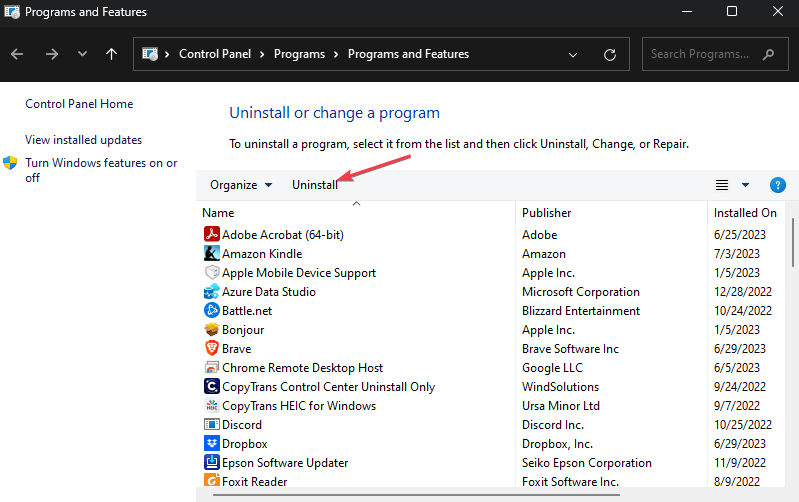This screenshot has width=799, height=502.
Task: Select the Discord program name
Action: (242, 425)
